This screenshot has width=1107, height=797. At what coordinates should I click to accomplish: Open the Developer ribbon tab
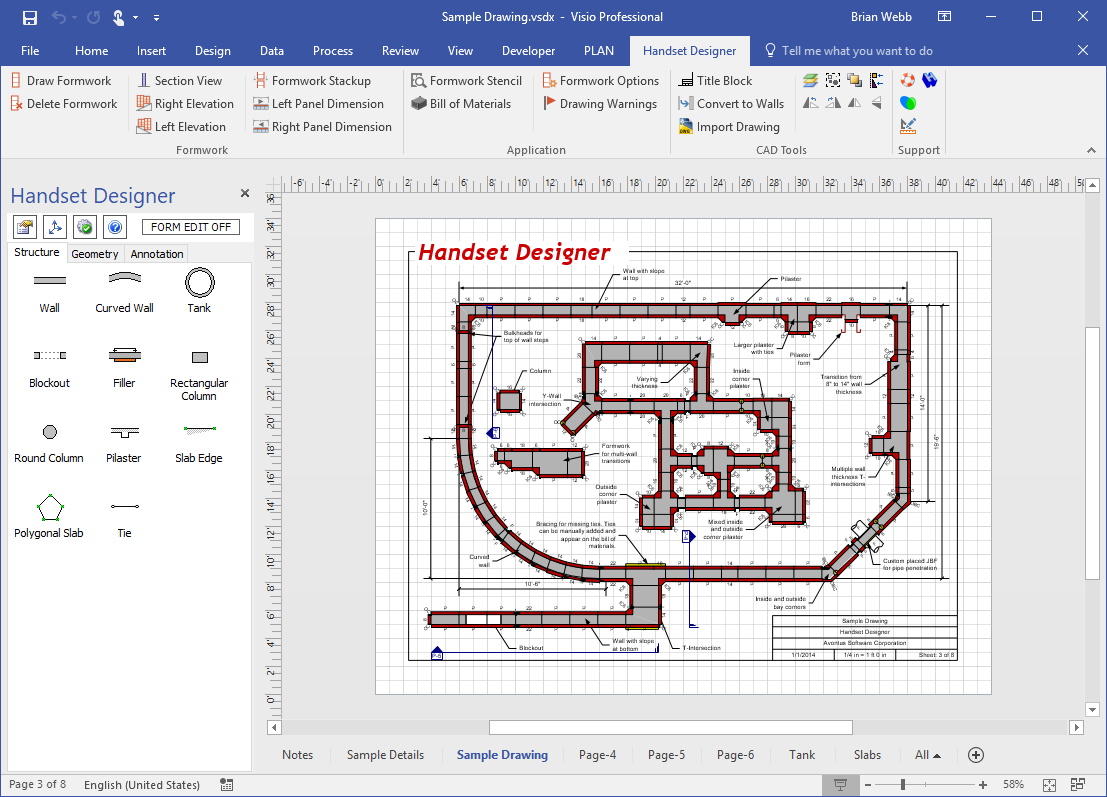528,51
